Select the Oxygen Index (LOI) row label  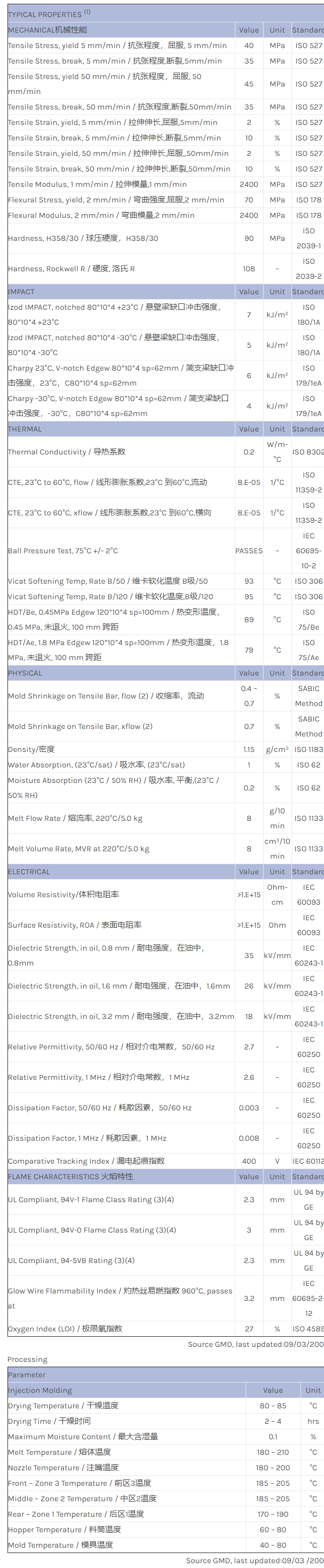(x=65, y=1329)
